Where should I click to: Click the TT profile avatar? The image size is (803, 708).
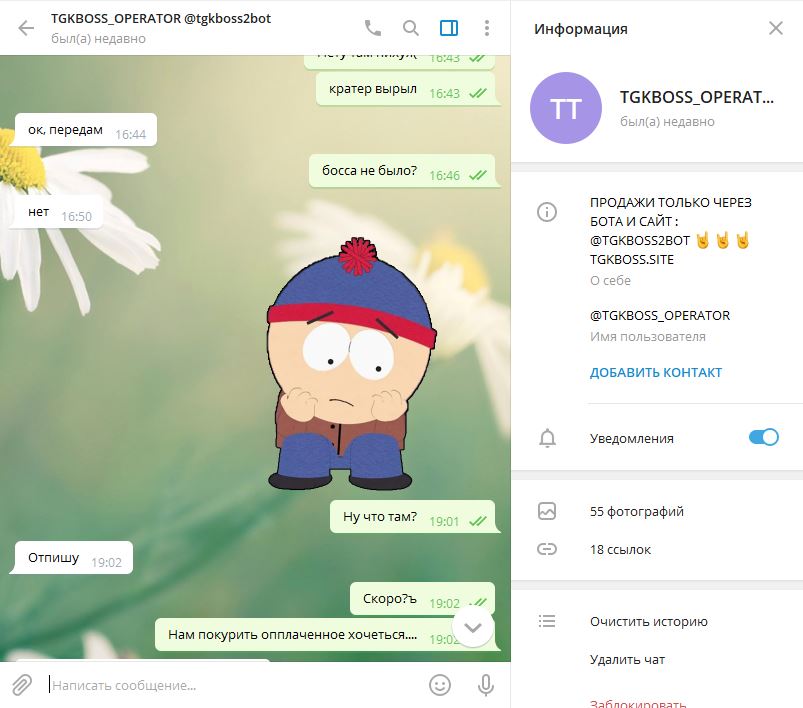pos(566,108)
